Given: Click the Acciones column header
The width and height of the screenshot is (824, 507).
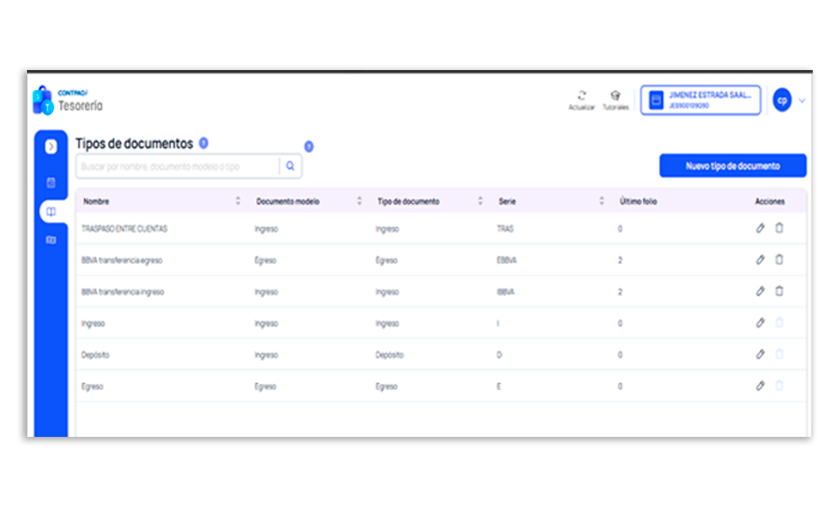Looking at the screenshot, I should [770, 201].
